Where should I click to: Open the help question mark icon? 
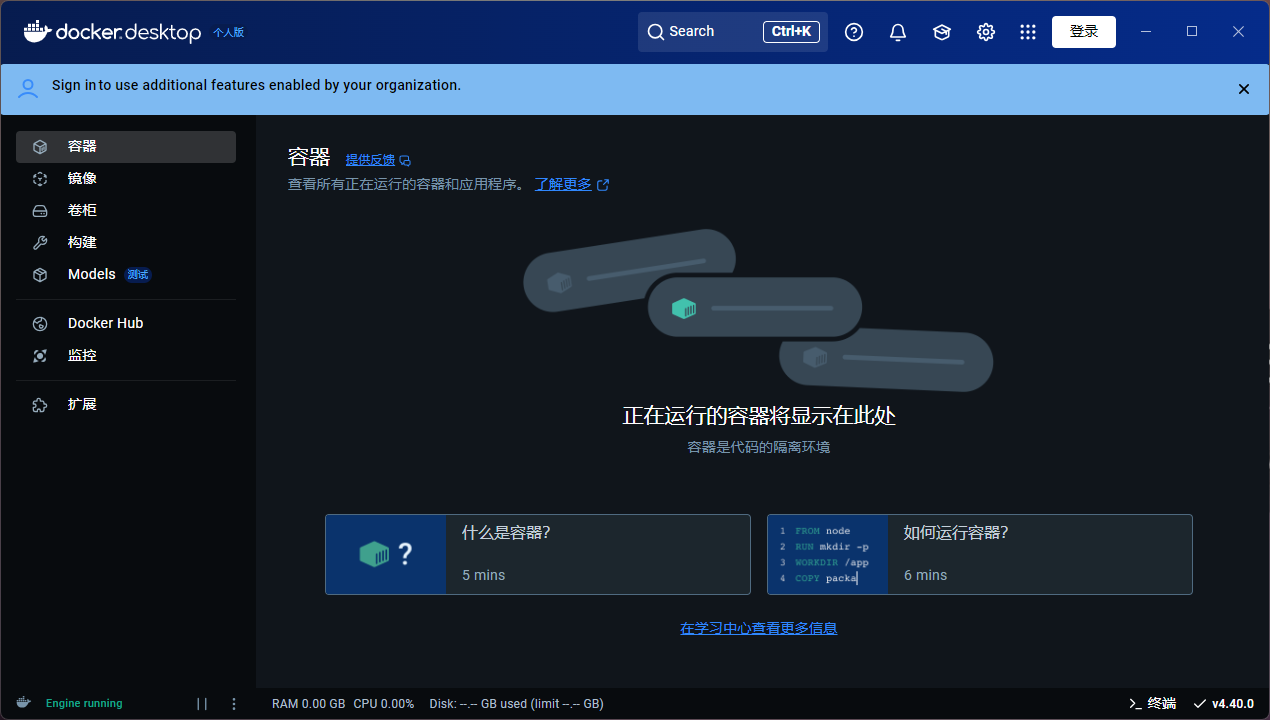(854, 32)
